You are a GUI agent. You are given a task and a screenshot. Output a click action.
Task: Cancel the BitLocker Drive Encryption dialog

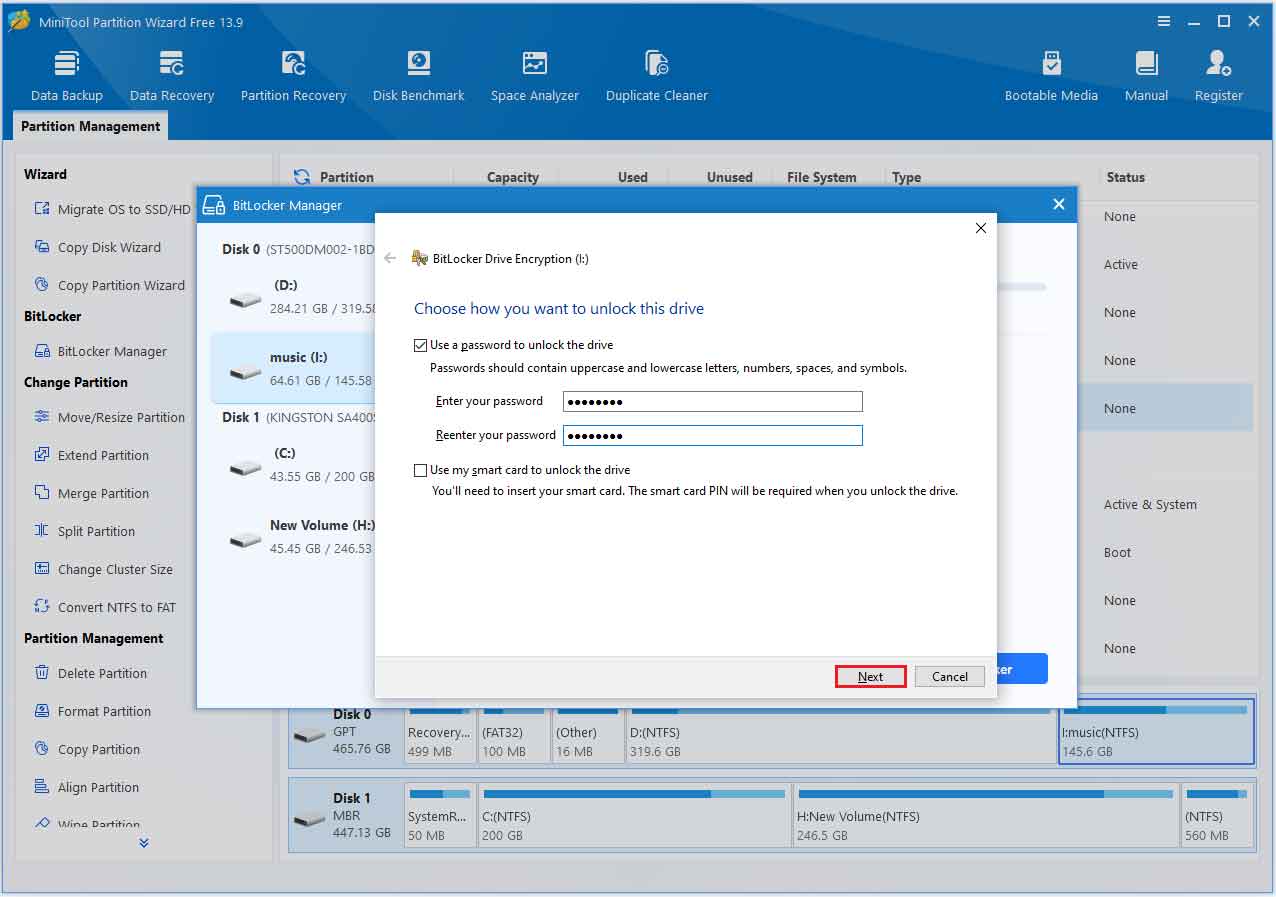tap(950, 677)
